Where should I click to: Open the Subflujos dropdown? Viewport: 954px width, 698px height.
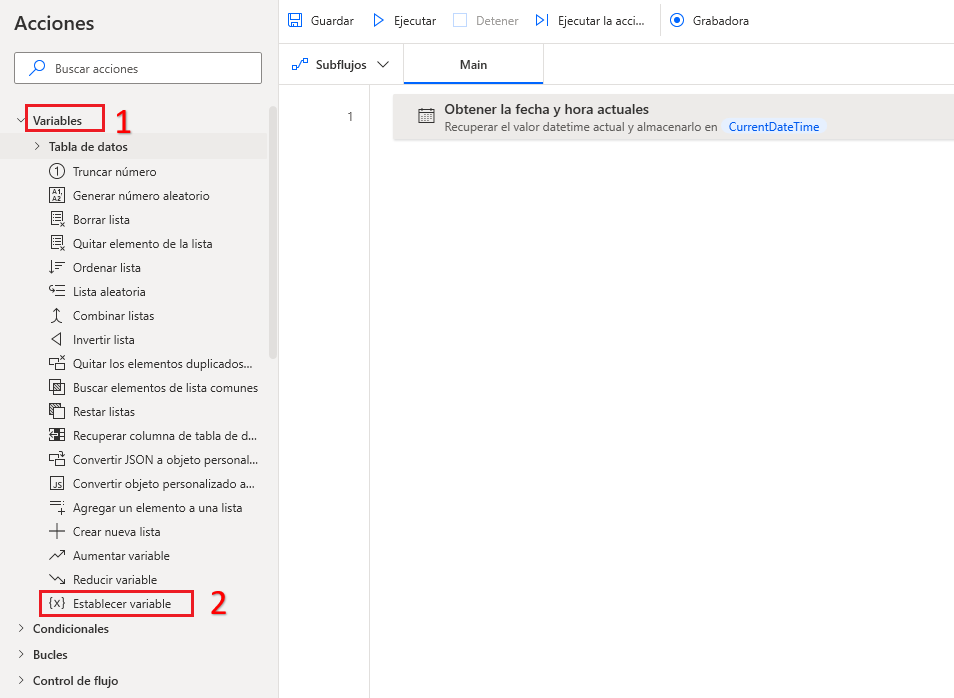[x=340, y=63]
